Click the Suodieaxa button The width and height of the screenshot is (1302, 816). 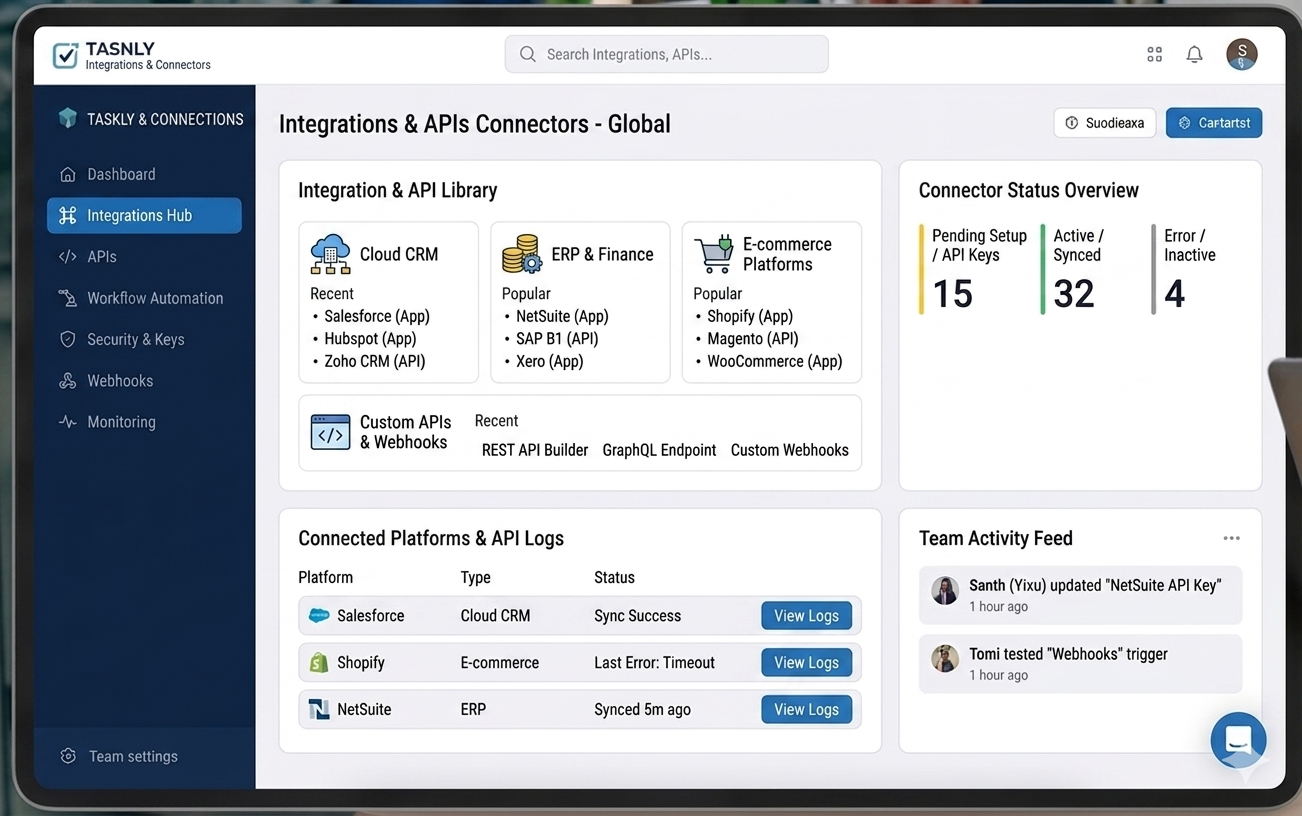point(1104,123)
